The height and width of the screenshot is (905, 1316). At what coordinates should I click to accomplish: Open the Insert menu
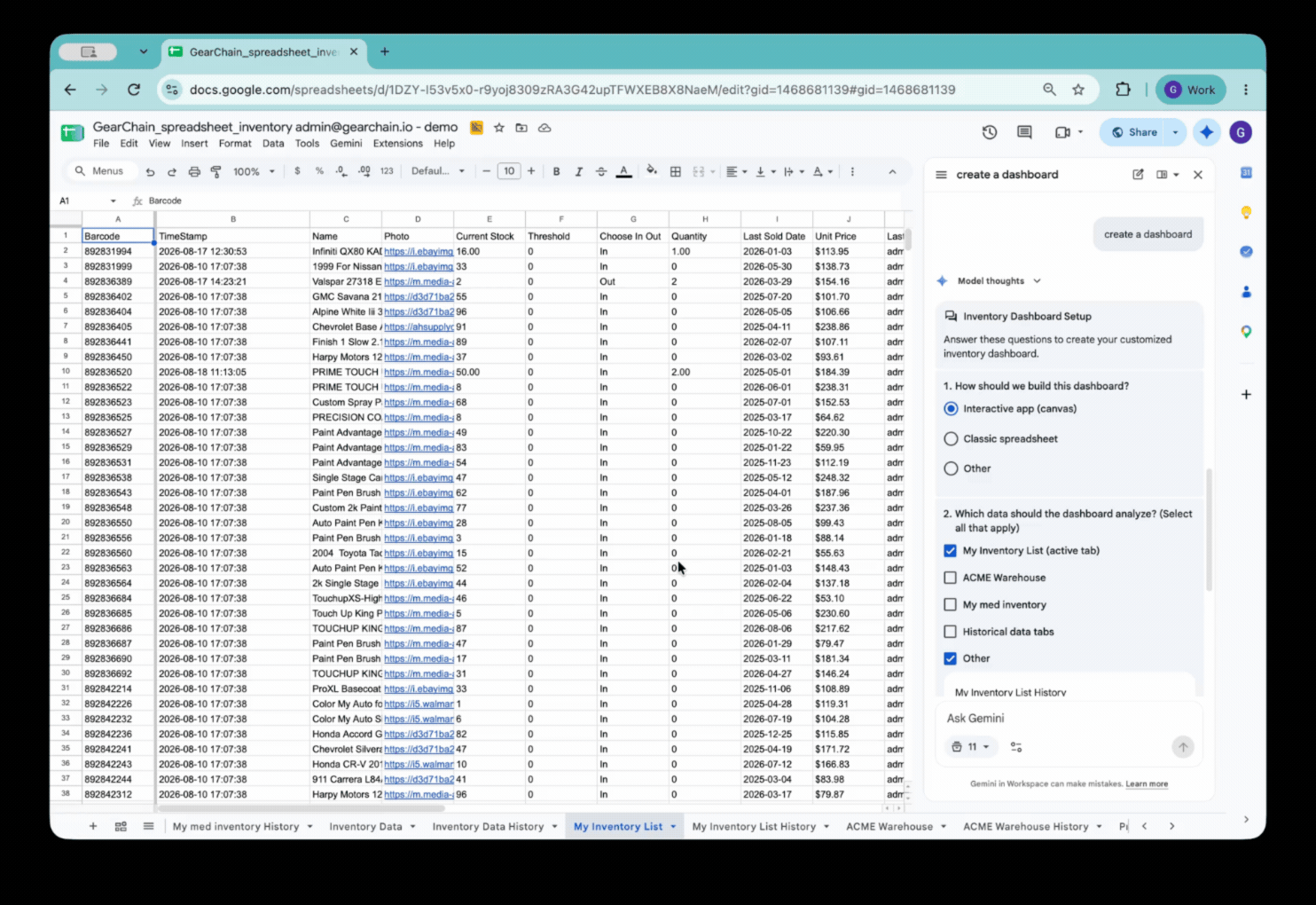click(x=194, y=144)
